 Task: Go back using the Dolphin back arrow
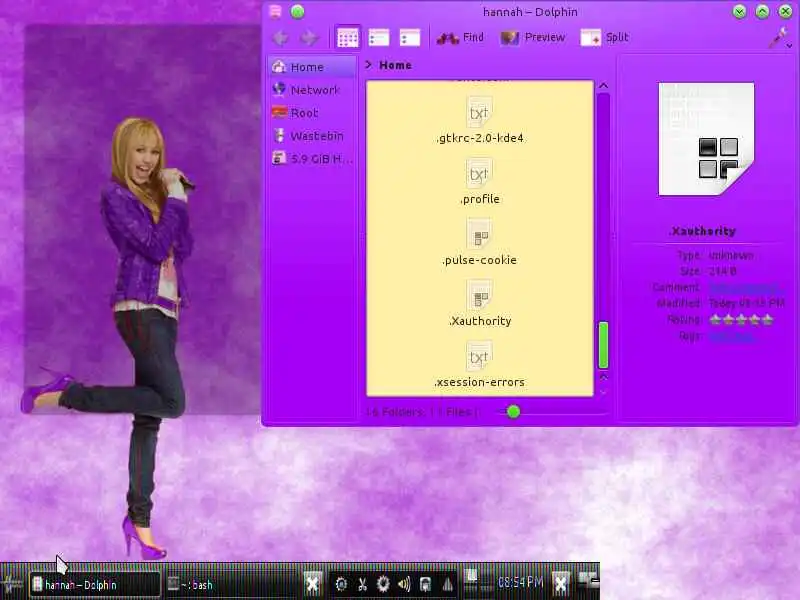[x=281, y=38]
